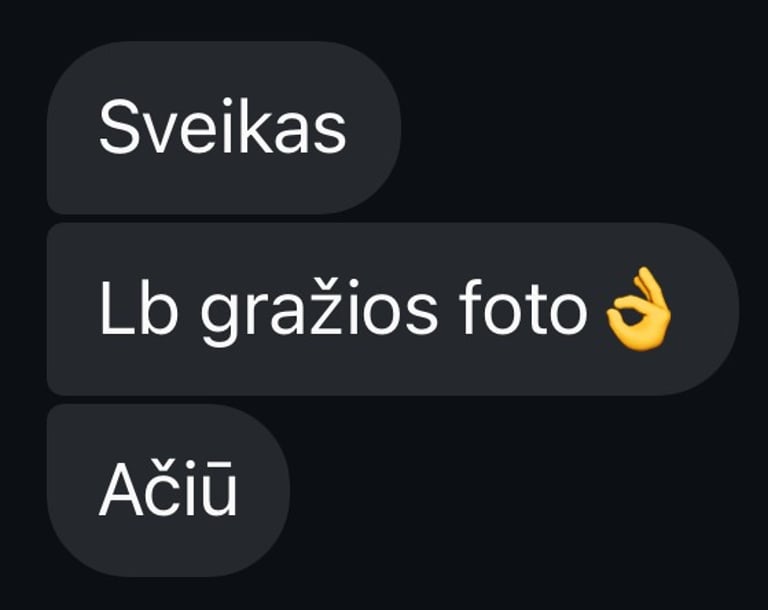Click the OK hand emoji
768x610 pixels.
point(639,308)
